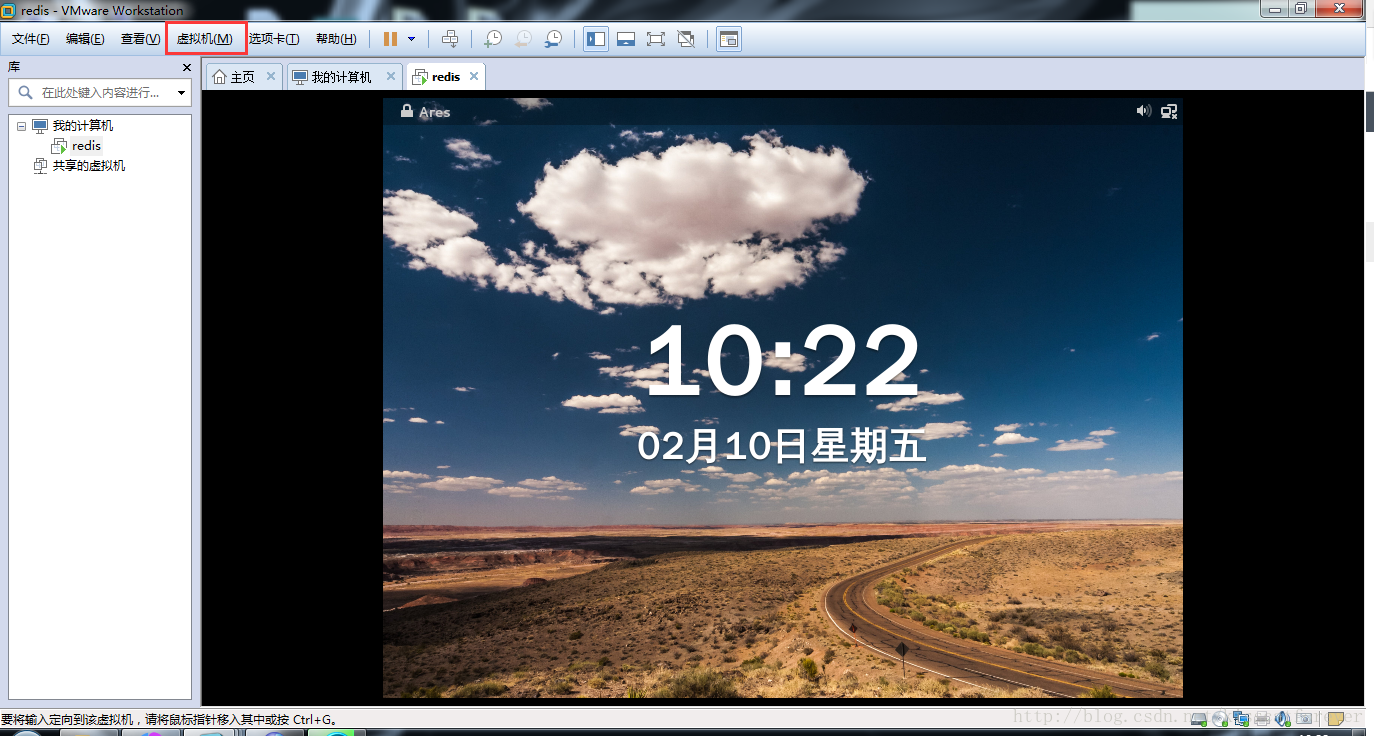Open the 虚拟机(M) menu

[205, 39]
